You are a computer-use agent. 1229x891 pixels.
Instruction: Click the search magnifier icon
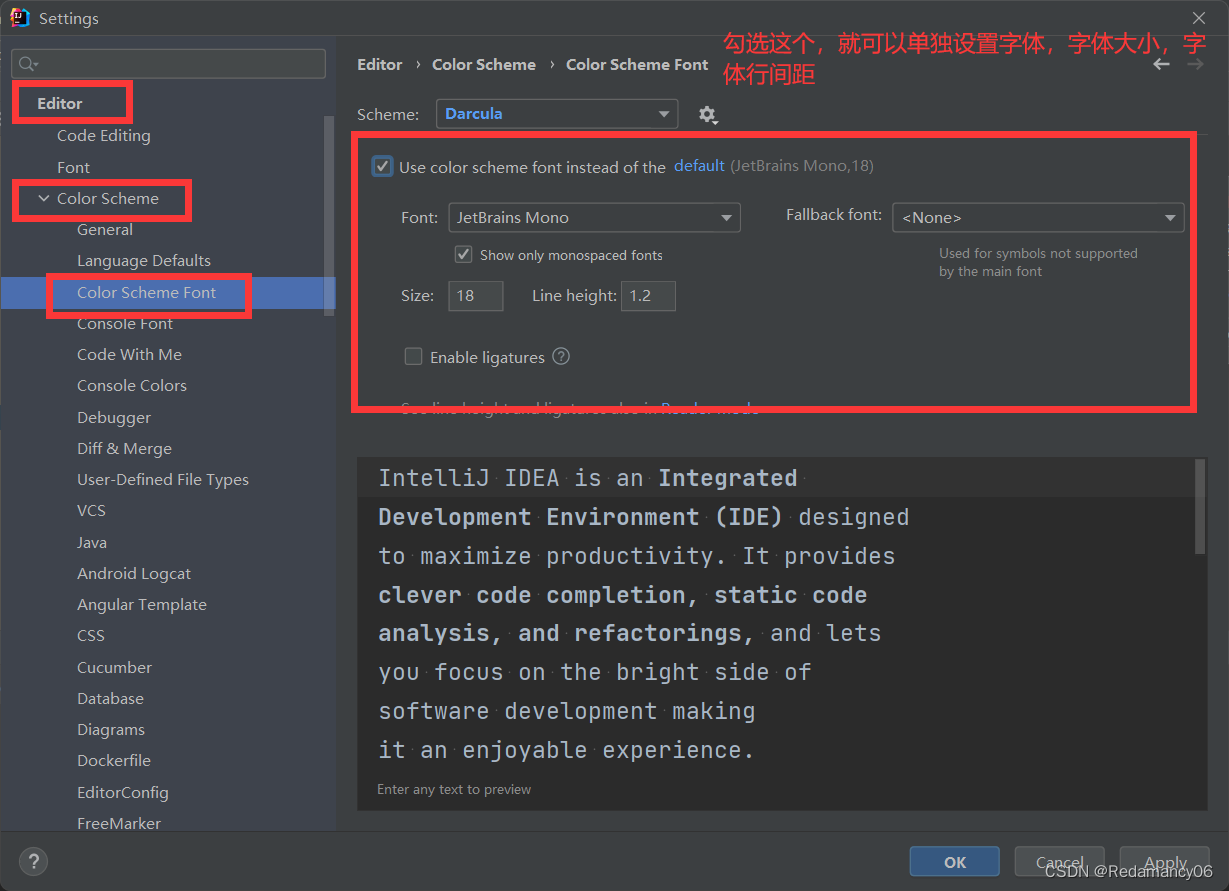tap(28, 64)
